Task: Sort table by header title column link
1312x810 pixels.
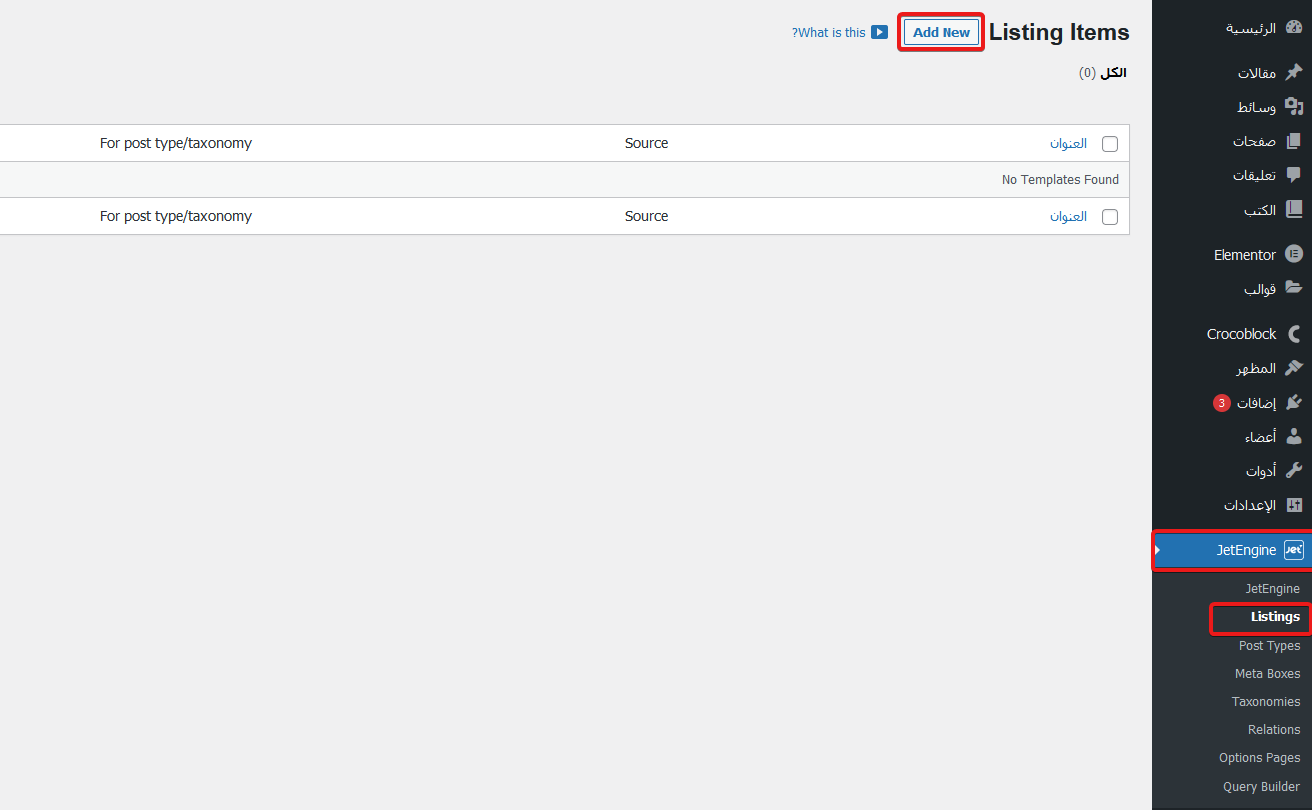Action: tap(1068, 143)
